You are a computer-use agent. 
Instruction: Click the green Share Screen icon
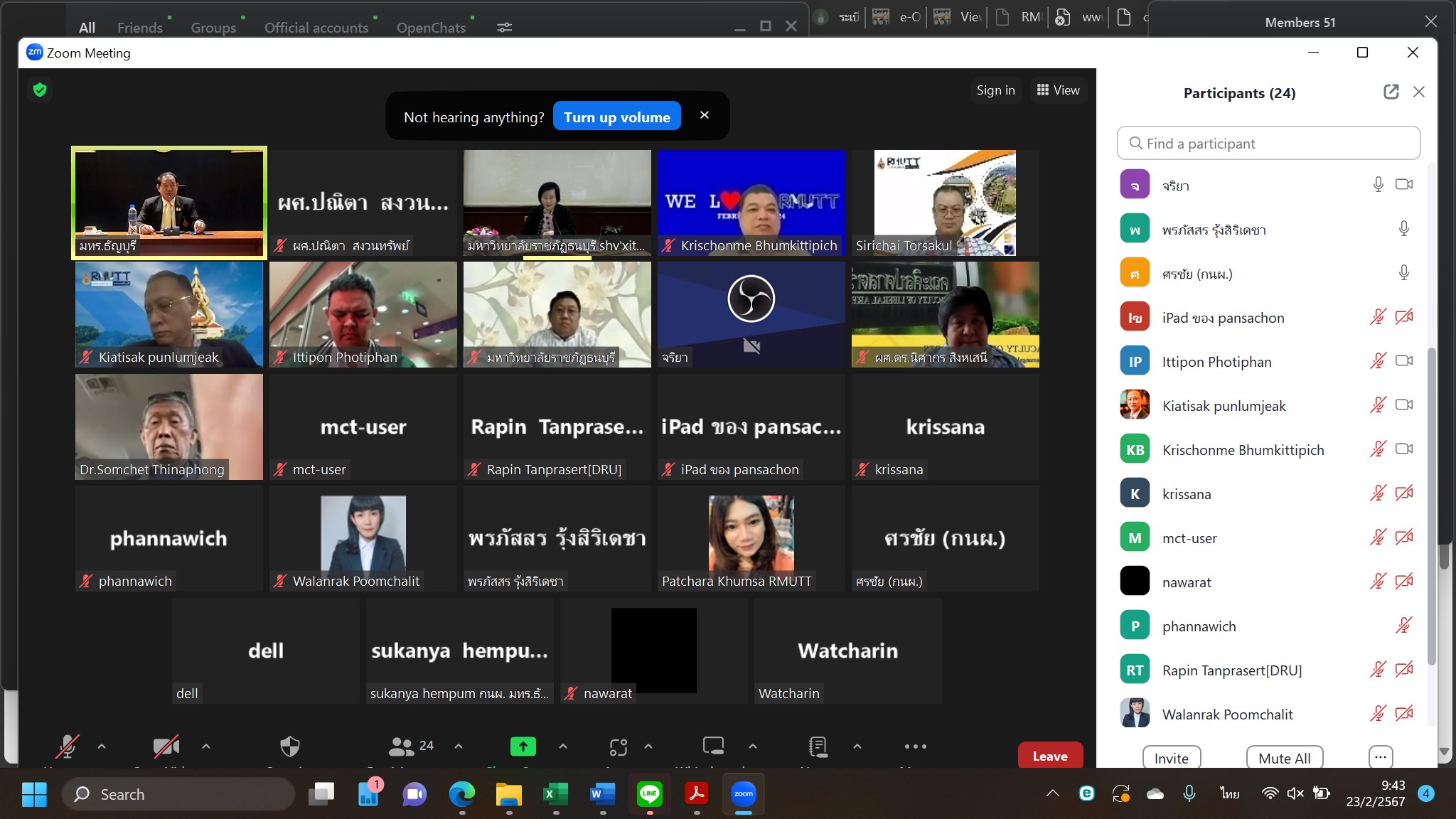tap(523, 746)
